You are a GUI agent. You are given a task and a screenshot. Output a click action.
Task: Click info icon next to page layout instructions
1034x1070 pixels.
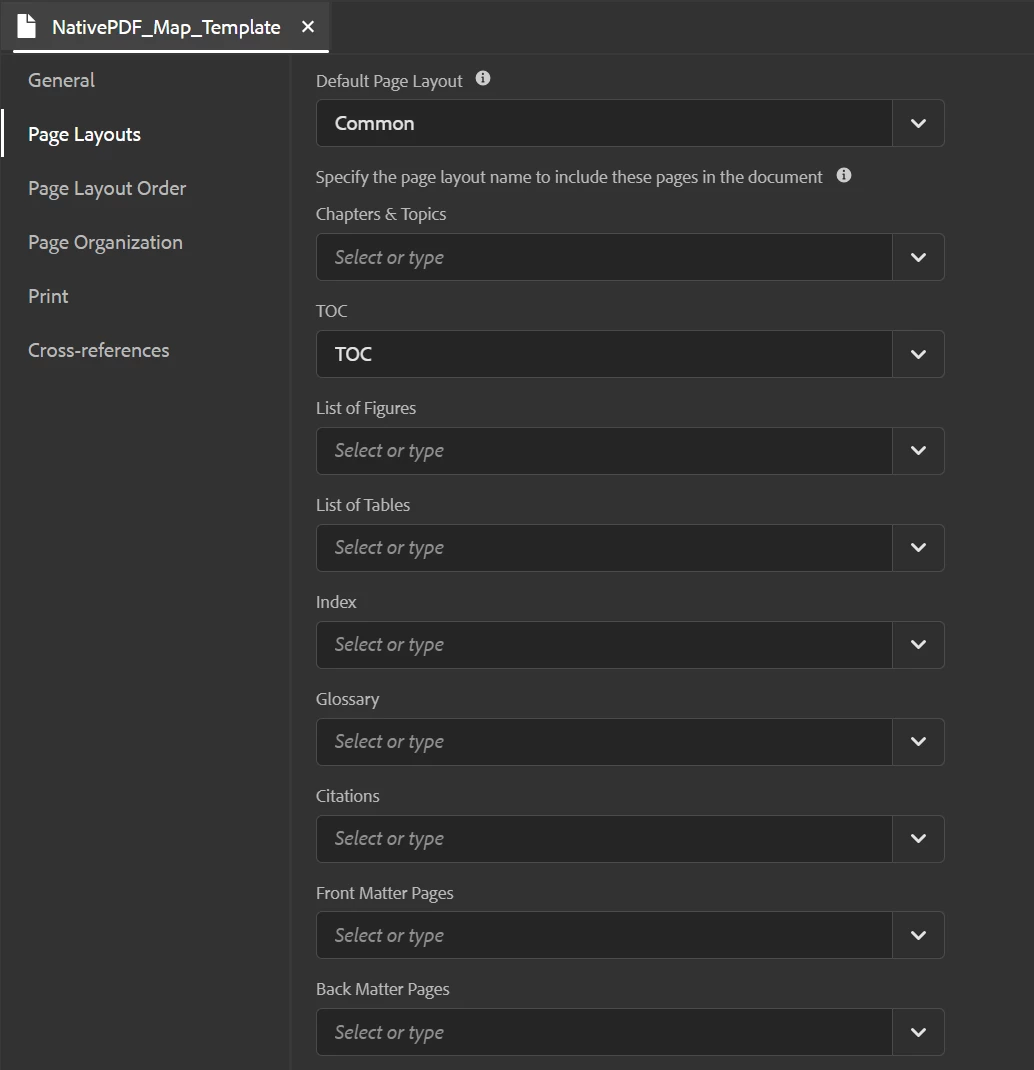click(x=844, y=176)
